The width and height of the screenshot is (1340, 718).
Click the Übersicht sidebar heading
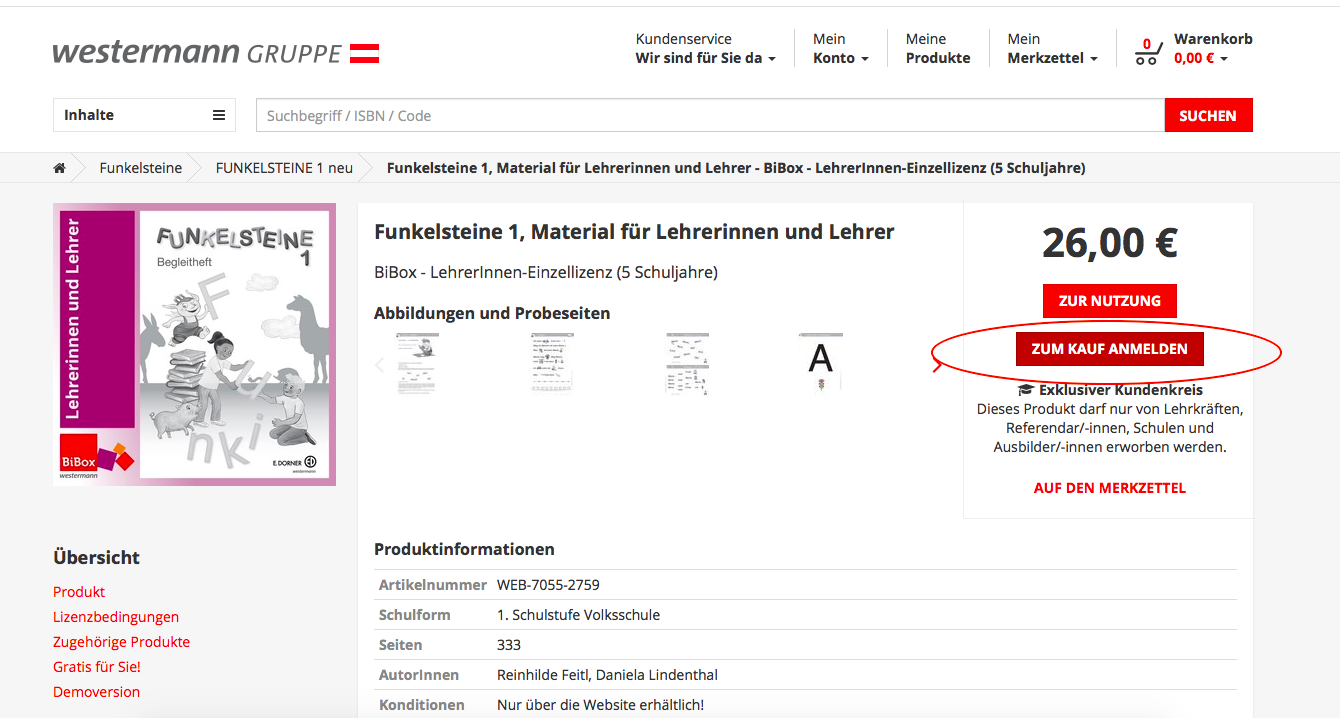point(96,558)
